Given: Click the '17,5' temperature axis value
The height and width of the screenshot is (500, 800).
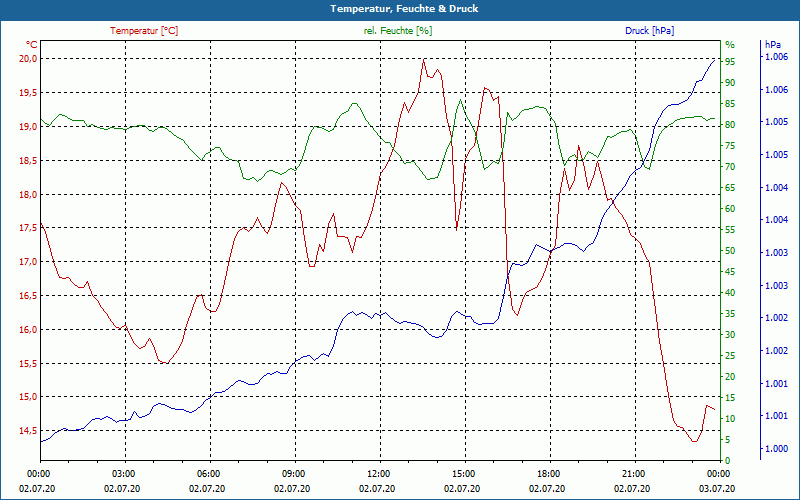Looking at the screenshot, I should coord(29,228).
